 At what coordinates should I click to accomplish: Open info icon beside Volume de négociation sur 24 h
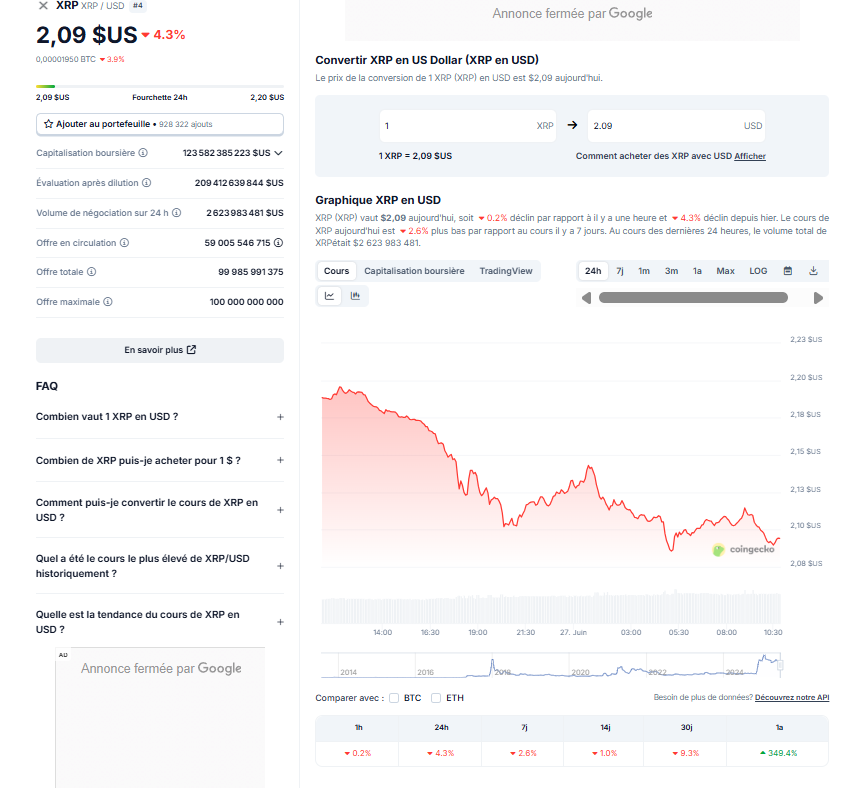tap(176, 212)
